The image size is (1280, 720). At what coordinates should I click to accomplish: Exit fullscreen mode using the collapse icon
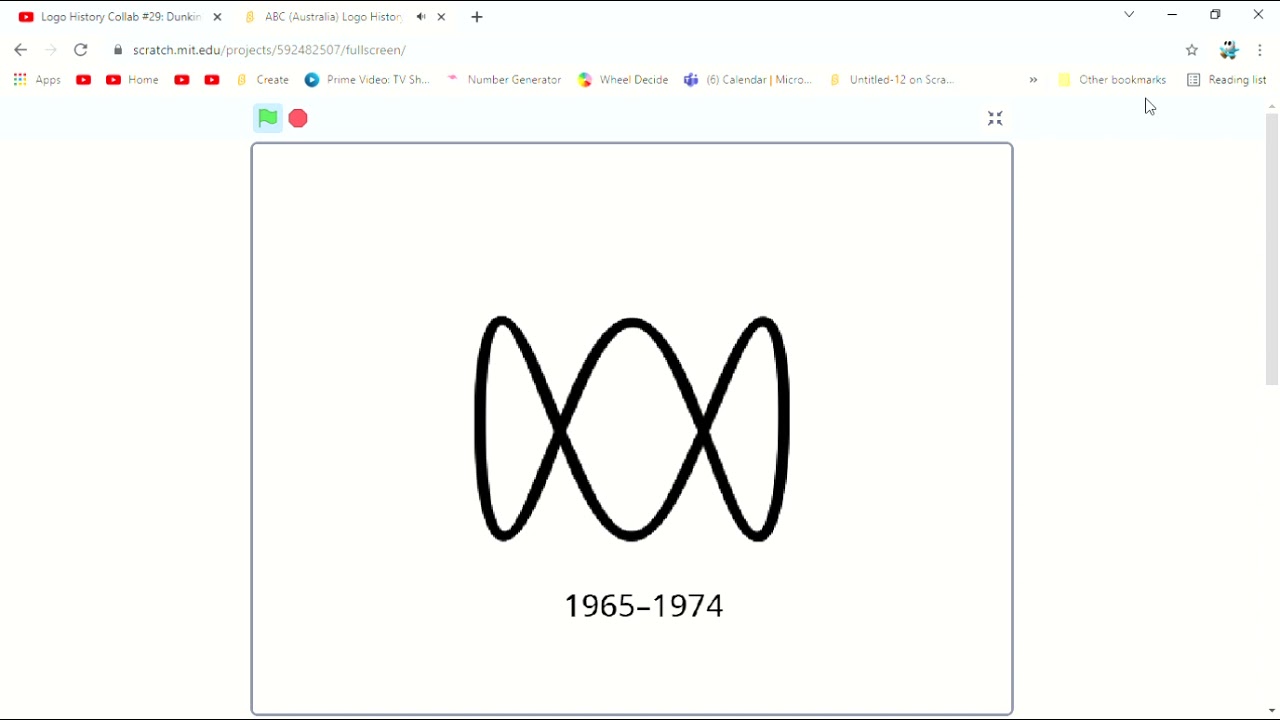[x=995, y=118]
